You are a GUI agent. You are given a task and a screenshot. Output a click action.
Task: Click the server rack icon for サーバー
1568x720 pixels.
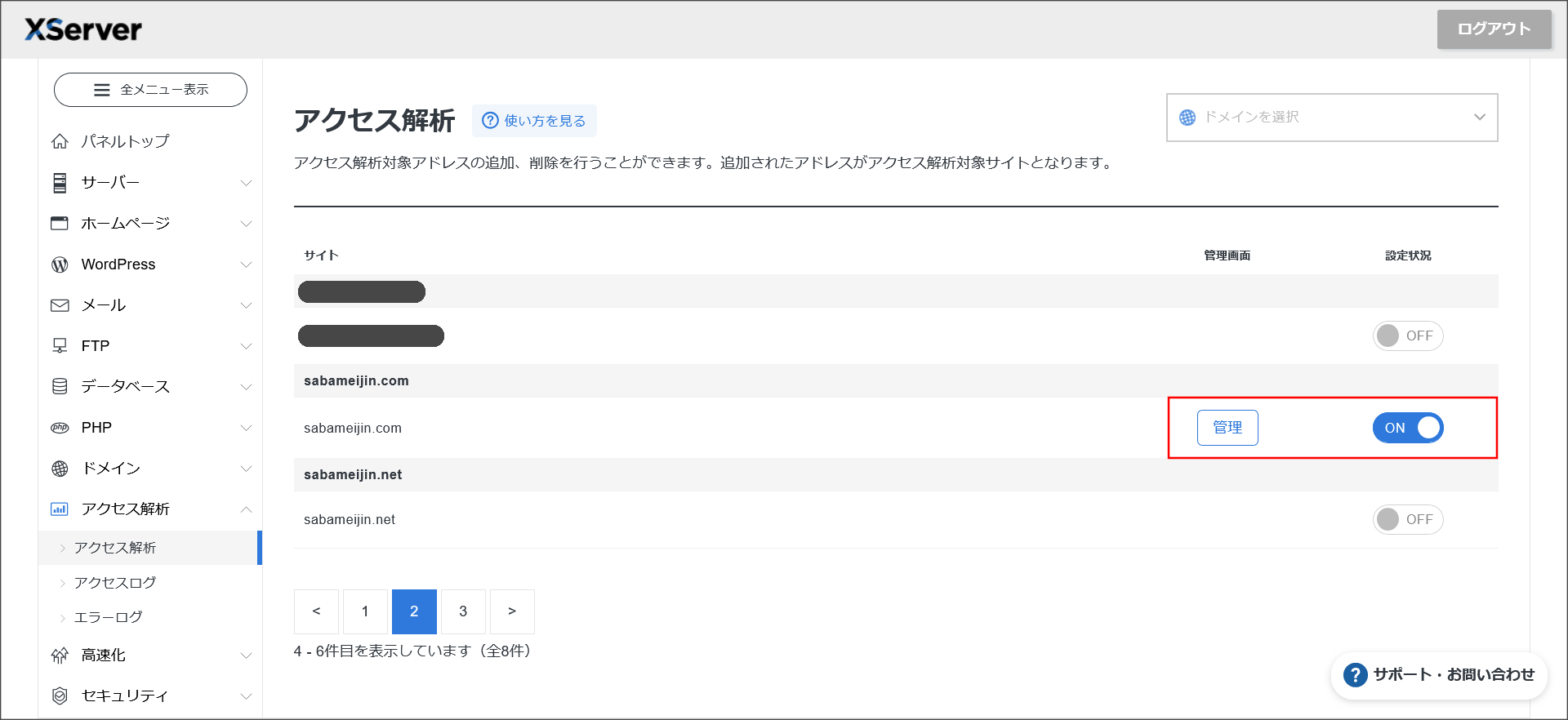[x=60, y=182]
